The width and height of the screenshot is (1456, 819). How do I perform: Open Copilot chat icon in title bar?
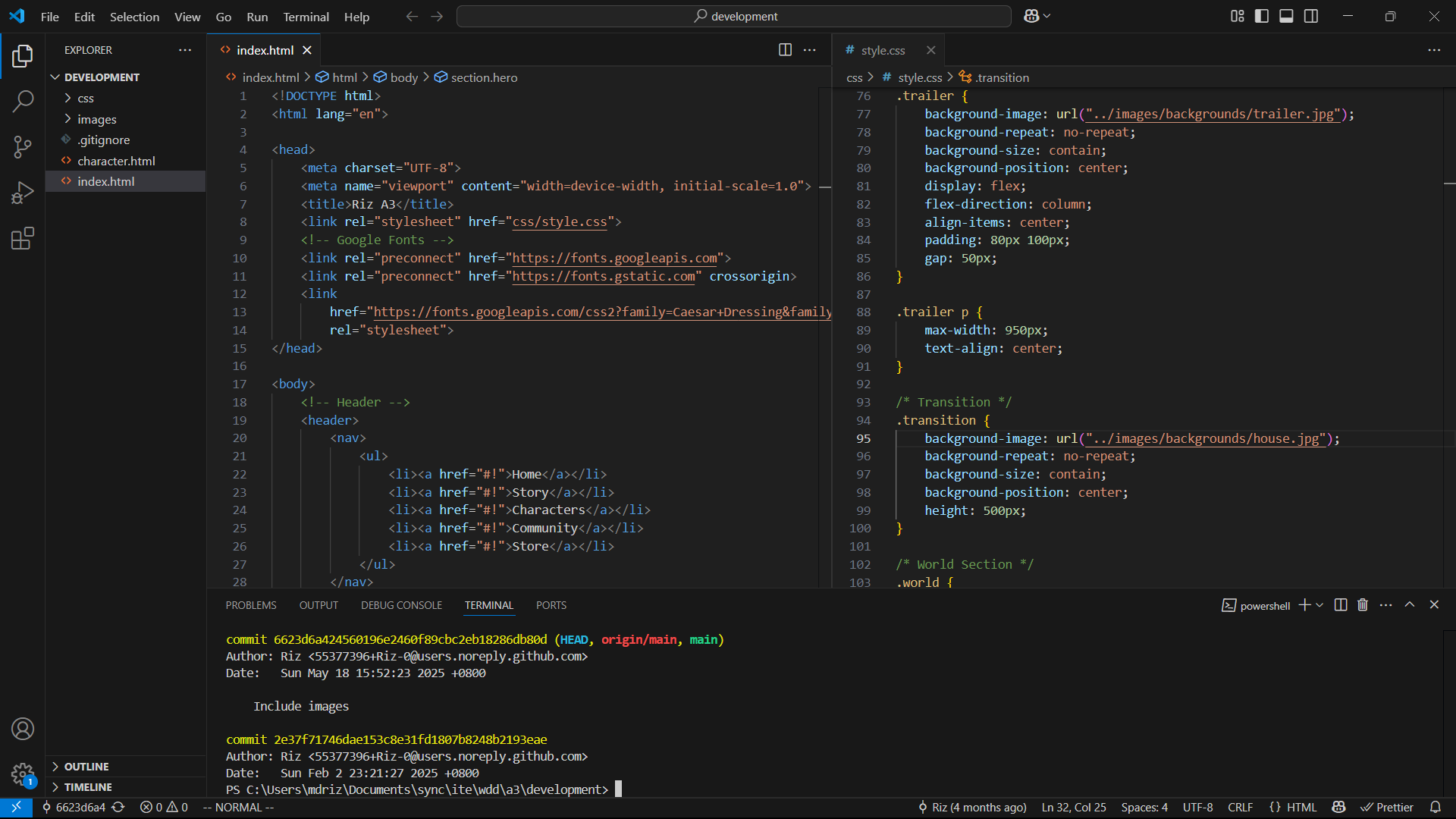click(1031, 16)
